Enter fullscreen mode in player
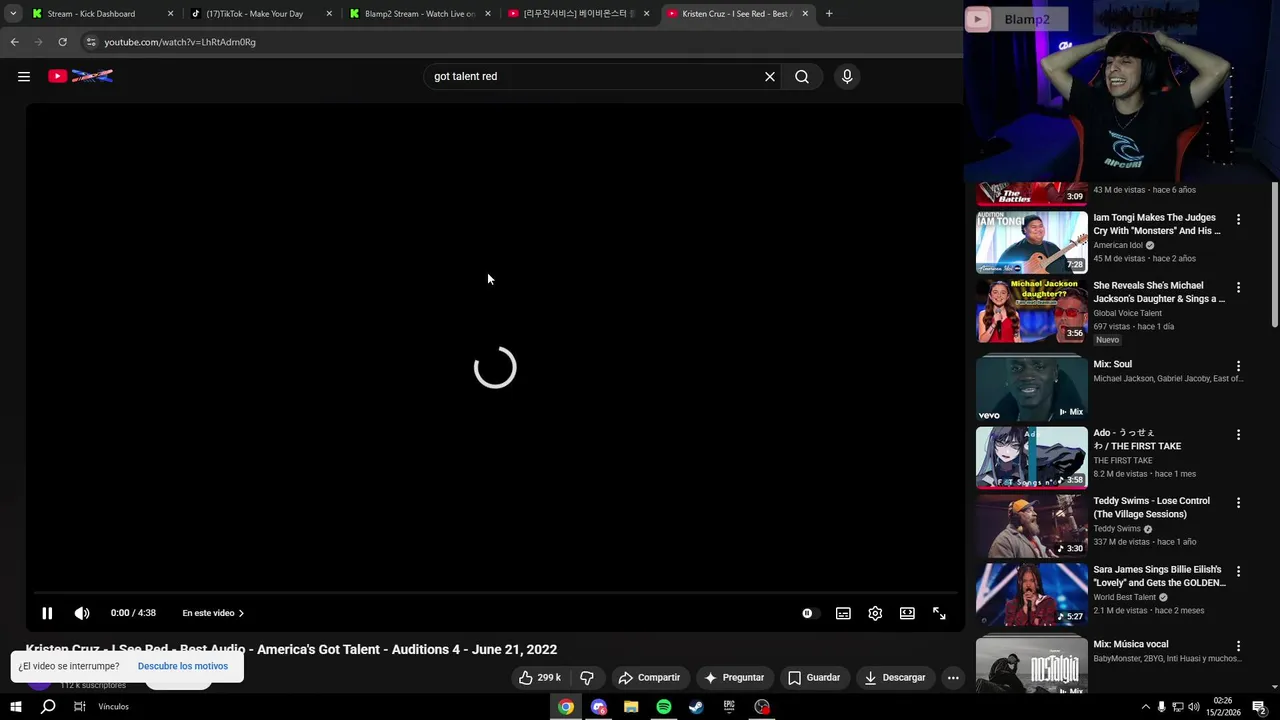The height and width of the screenshot is (720, 1280). (x=939, y=613)
